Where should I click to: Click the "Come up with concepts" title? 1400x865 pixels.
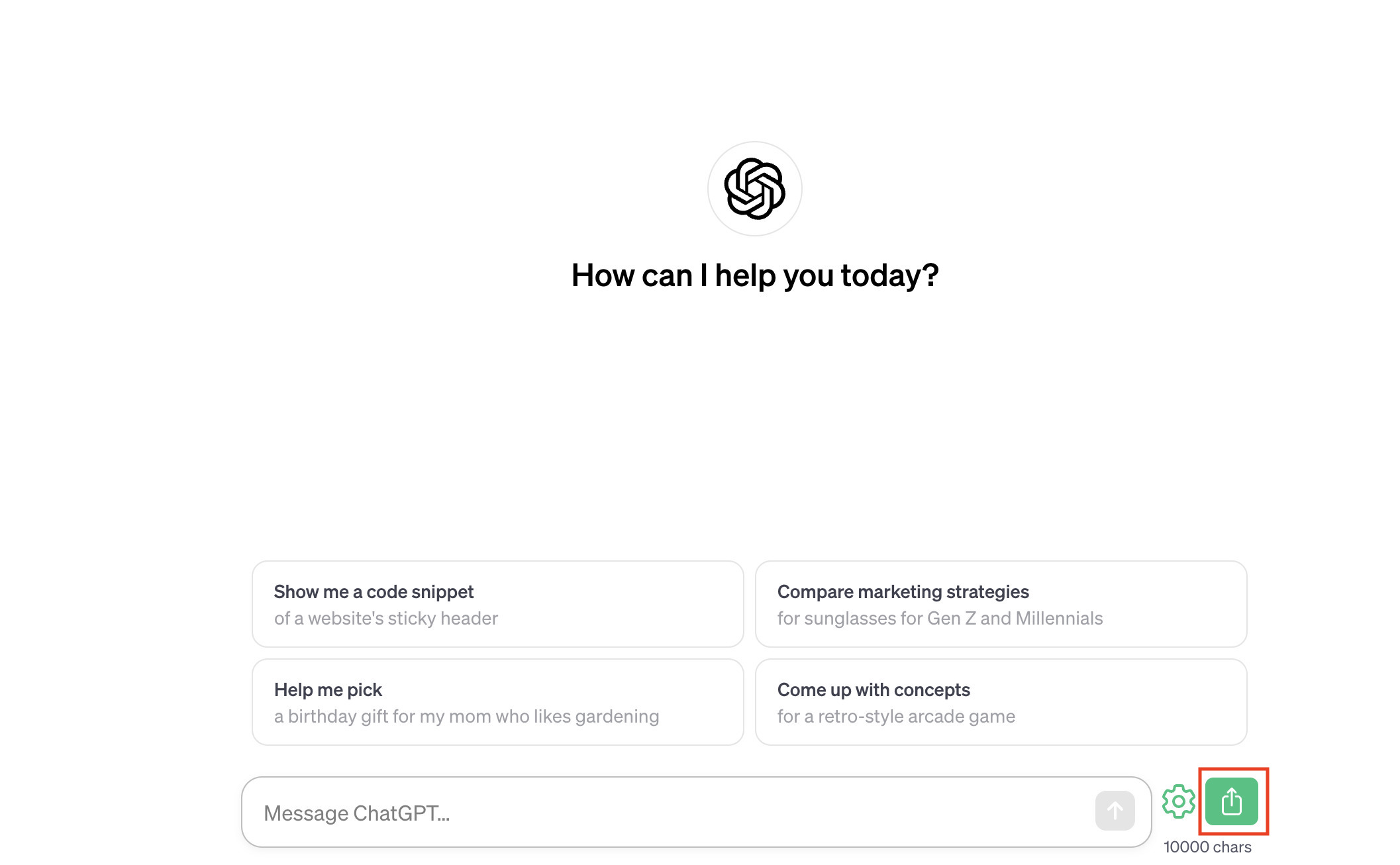[874, 689]
